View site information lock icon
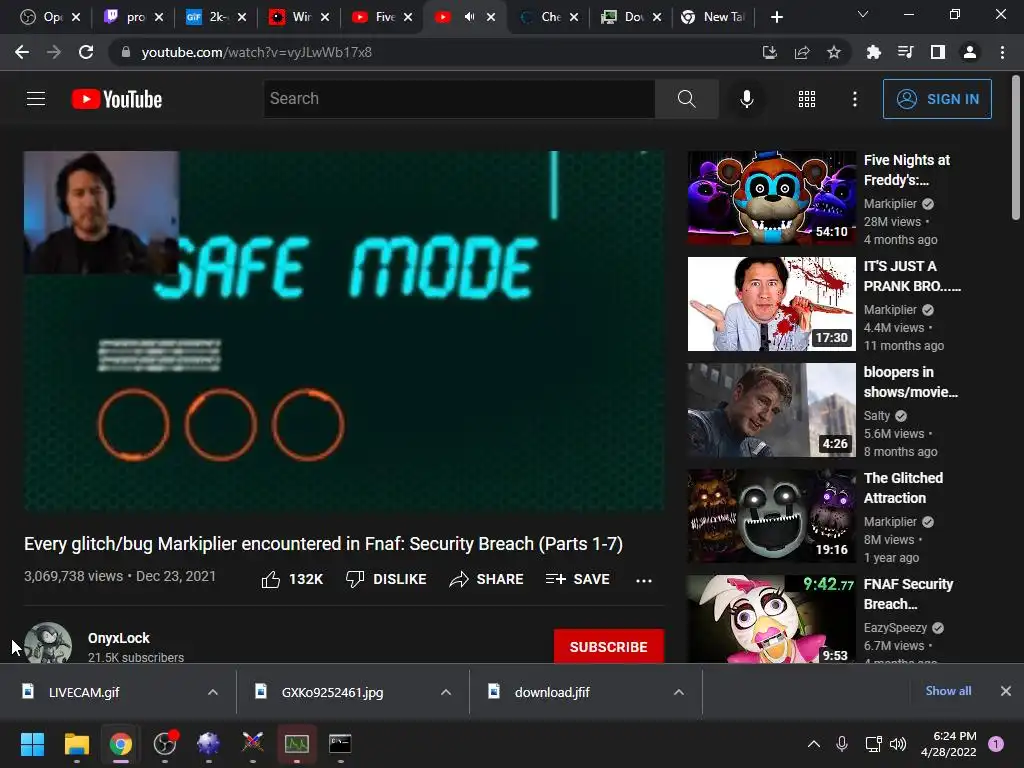 [125, 52]
